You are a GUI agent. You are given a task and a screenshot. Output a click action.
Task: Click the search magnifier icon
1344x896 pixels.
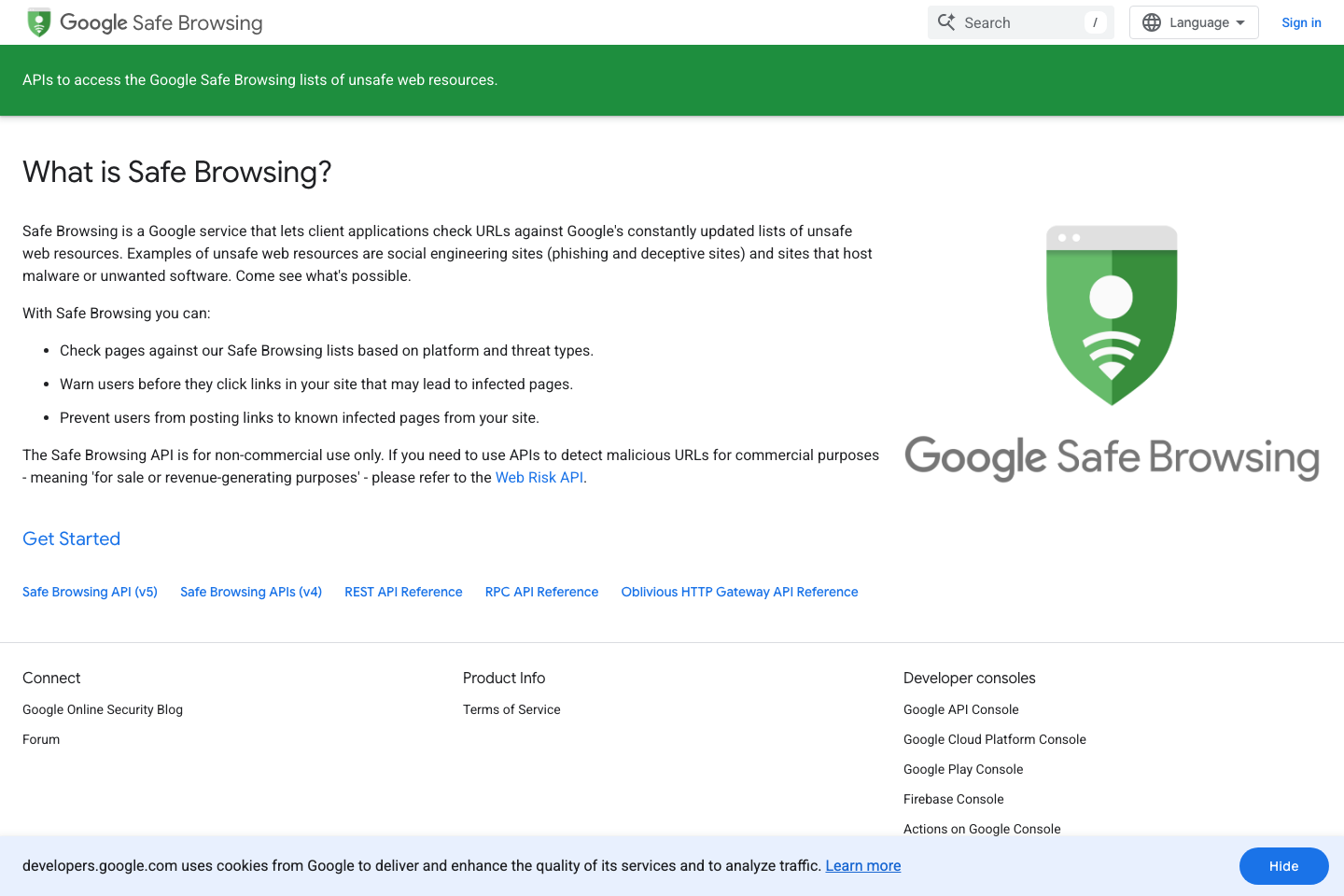point(946,21)
